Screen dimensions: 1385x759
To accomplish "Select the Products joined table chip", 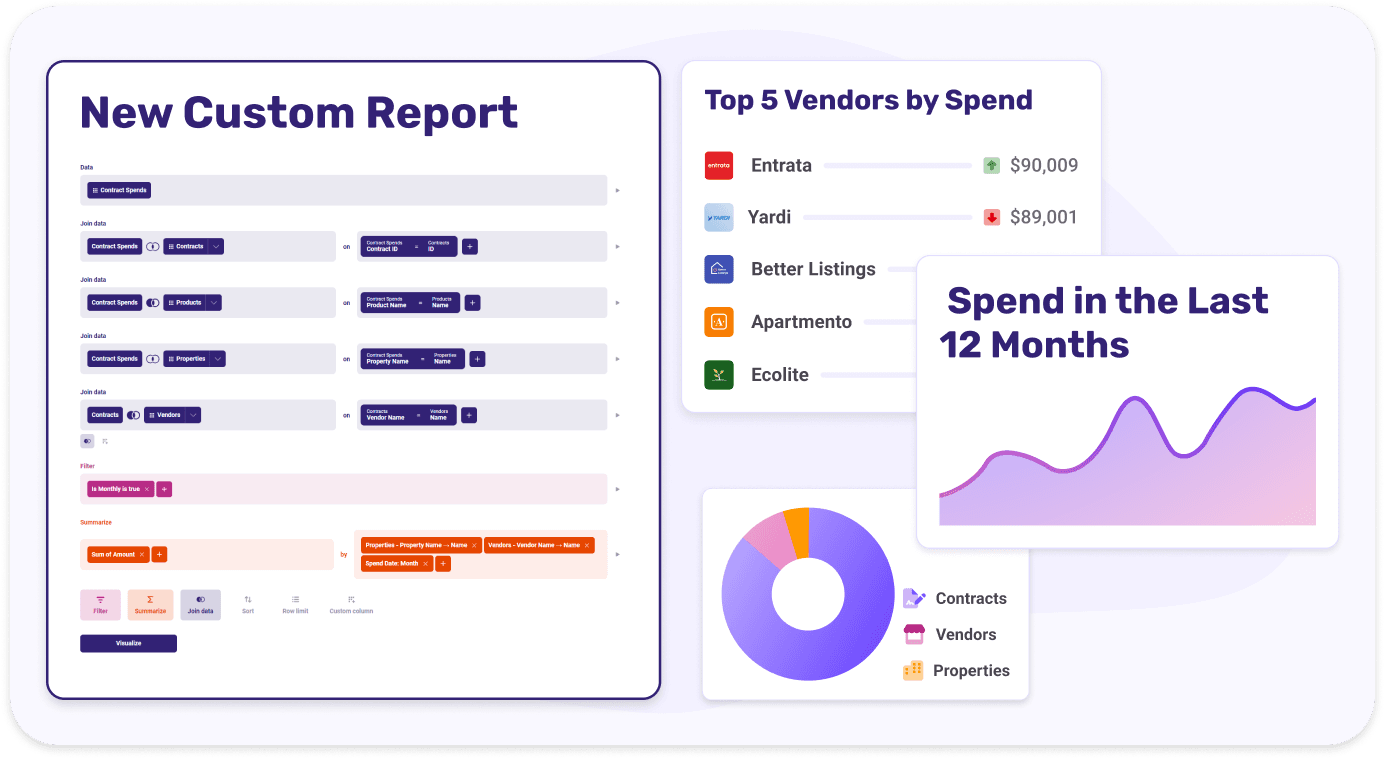I will click(185, 302).
